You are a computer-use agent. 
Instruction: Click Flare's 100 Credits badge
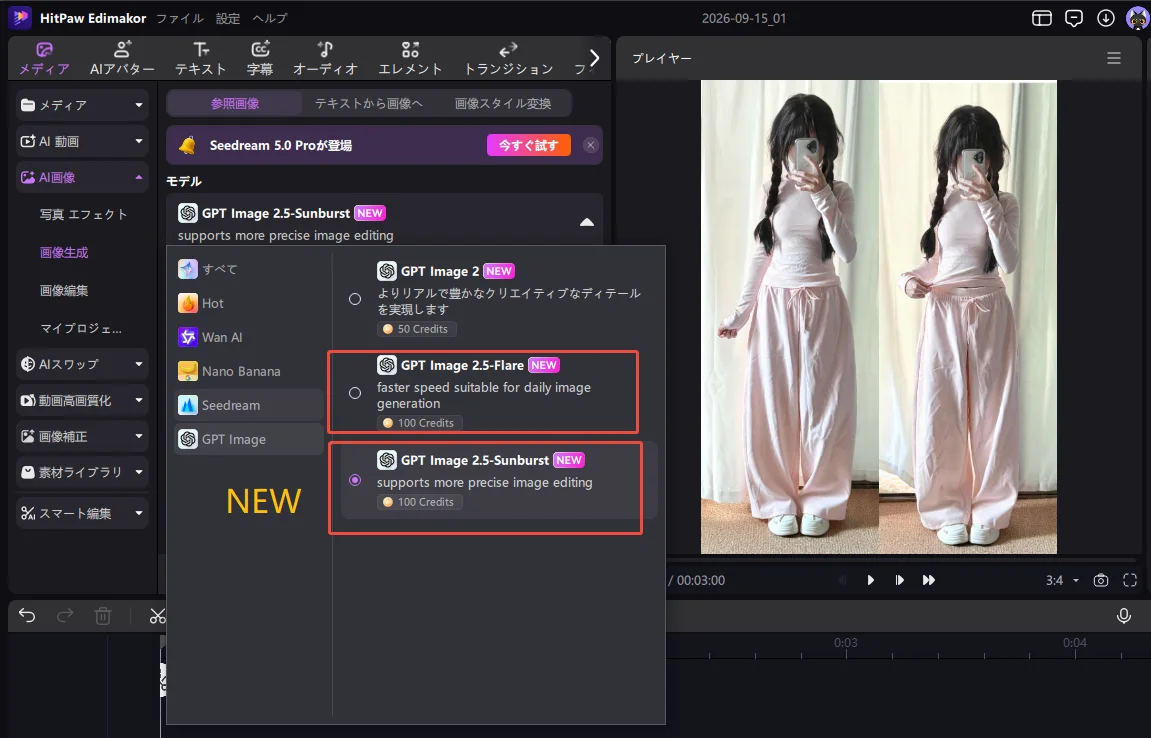point(419,423)
